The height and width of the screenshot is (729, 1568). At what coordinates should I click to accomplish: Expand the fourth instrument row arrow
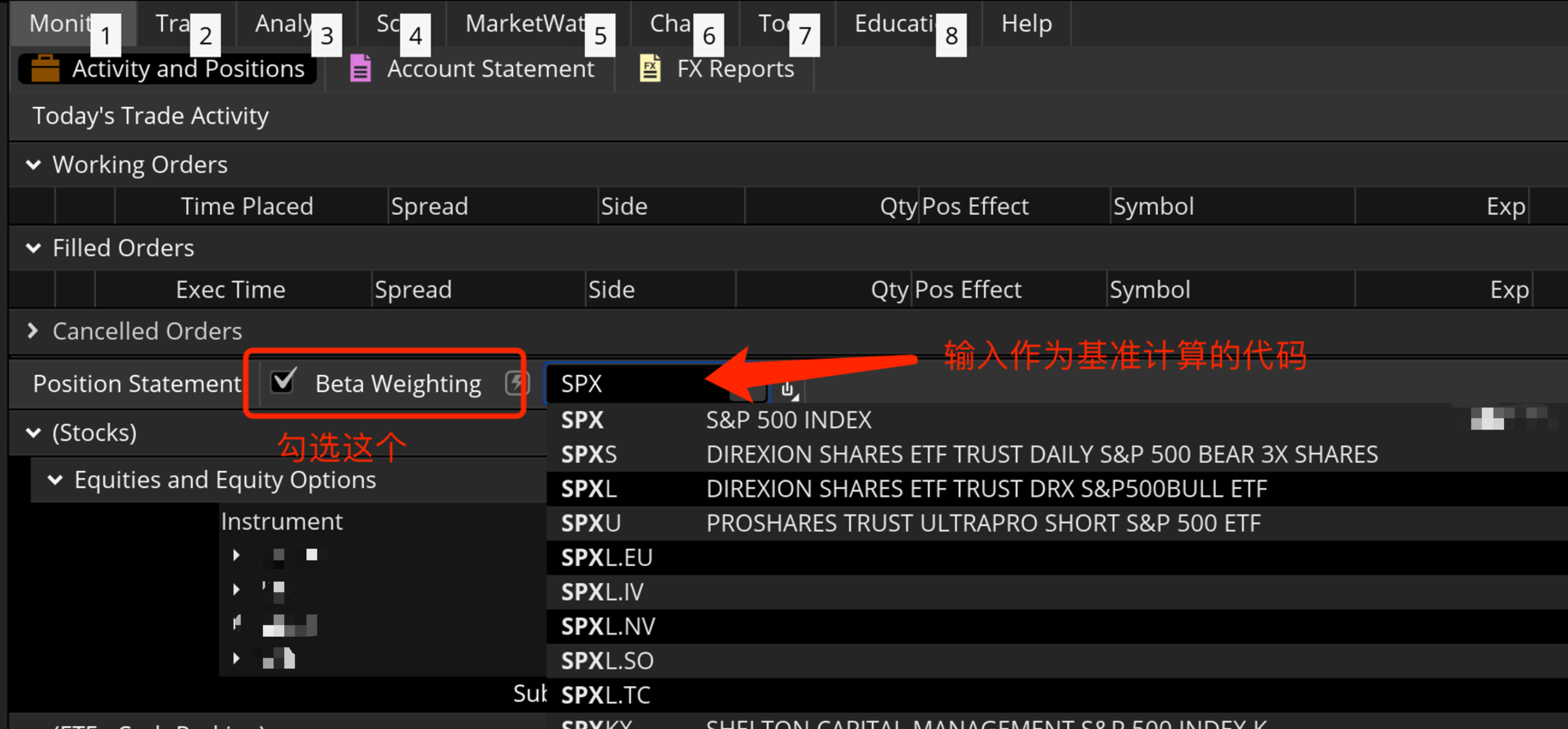[236, 658]
